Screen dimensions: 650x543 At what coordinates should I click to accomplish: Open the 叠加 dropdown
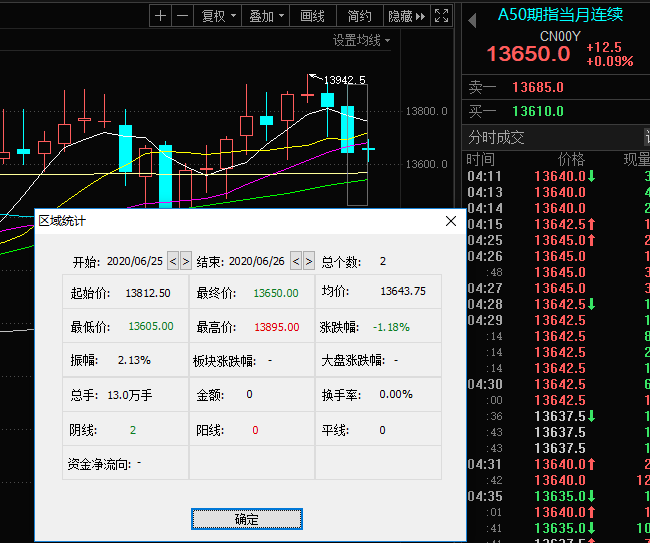tap(266, 16)
